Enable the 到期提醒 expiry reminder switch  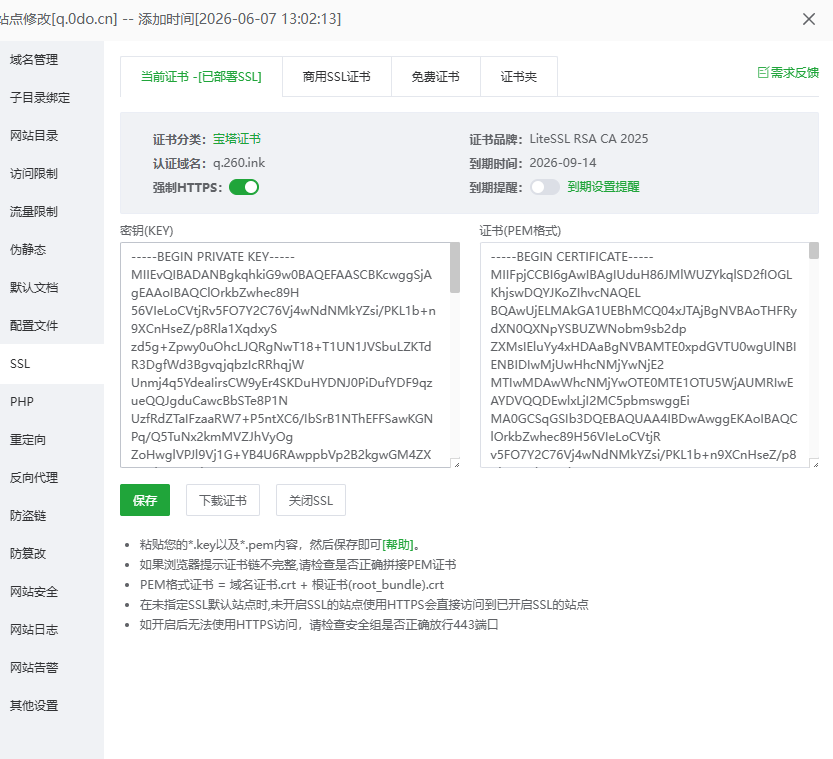(545, 187)
